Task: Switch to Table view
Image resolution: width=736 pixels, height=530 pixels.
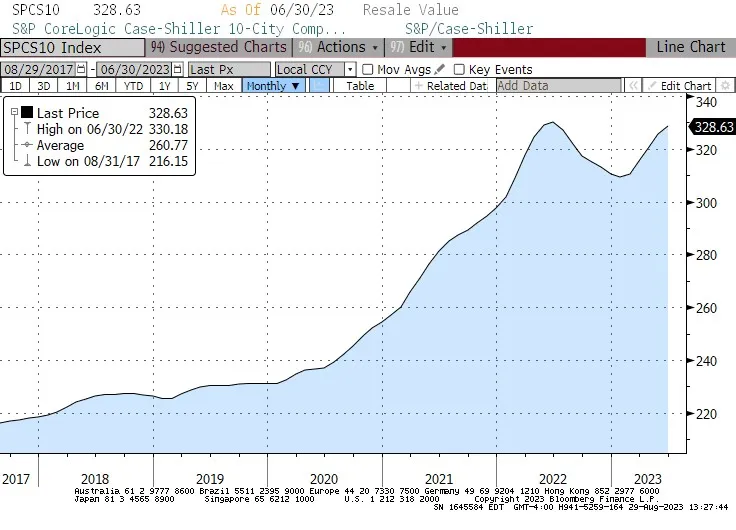Action: (x=360, y=85)
